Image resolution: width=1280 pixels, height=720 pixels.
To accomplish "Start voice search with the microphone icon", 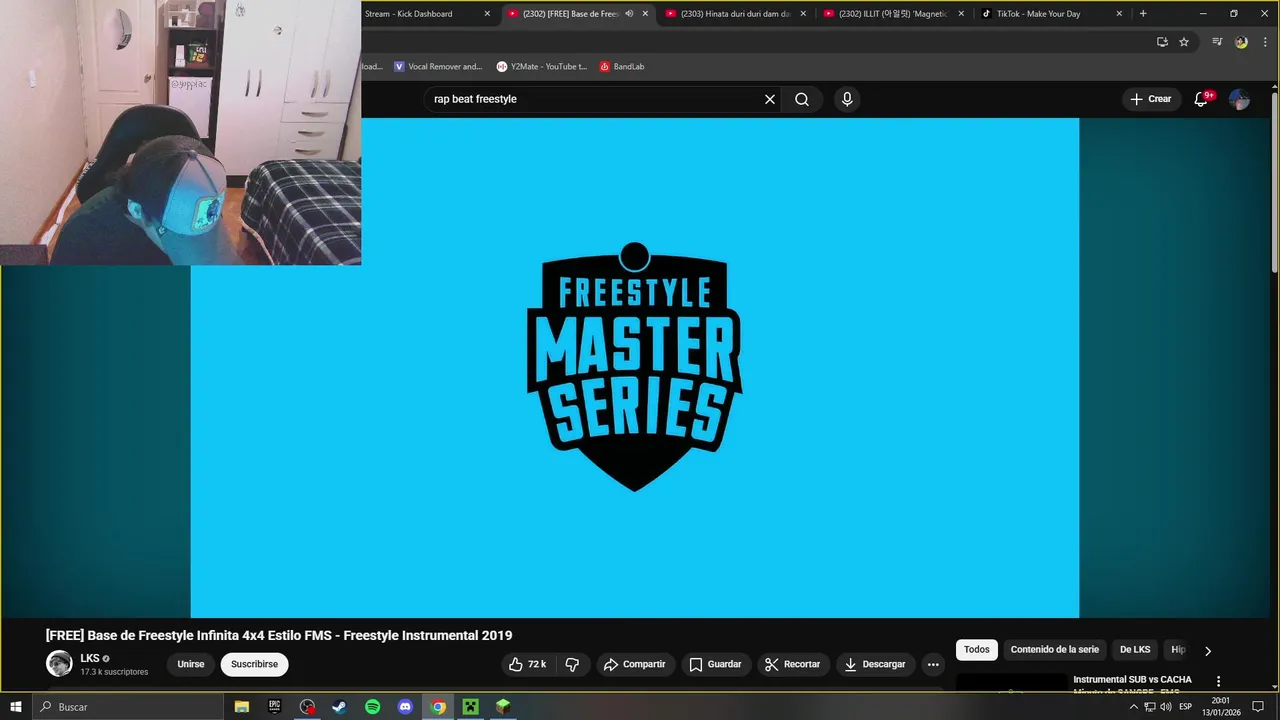I will click(x=847, y=99).
